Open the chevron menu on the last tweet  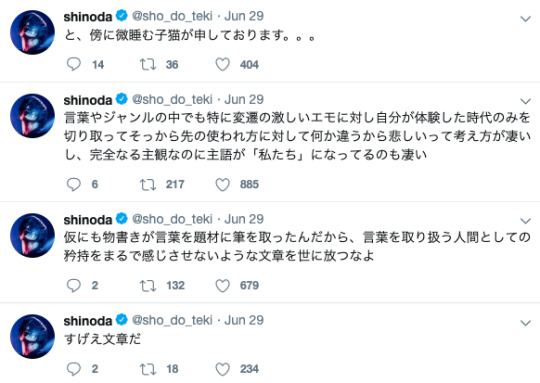click(525, 323)
